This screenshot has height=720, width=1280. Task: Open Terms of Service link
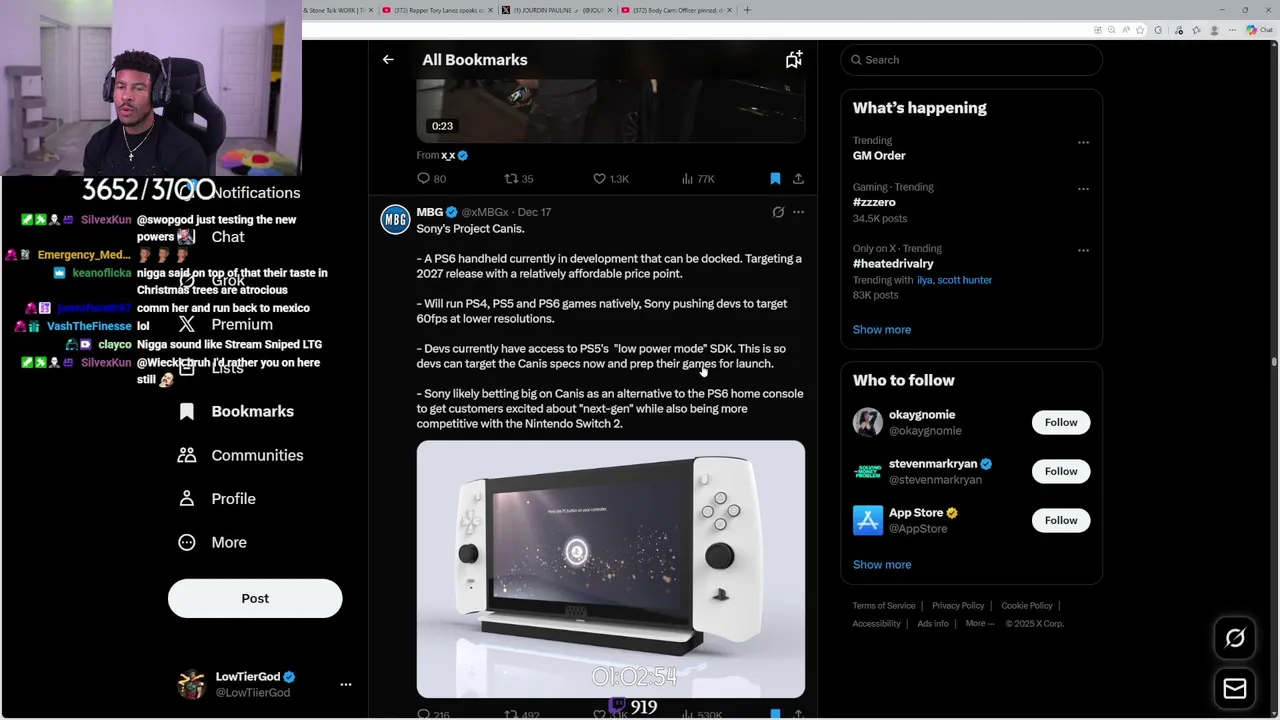tap(884, 606)
